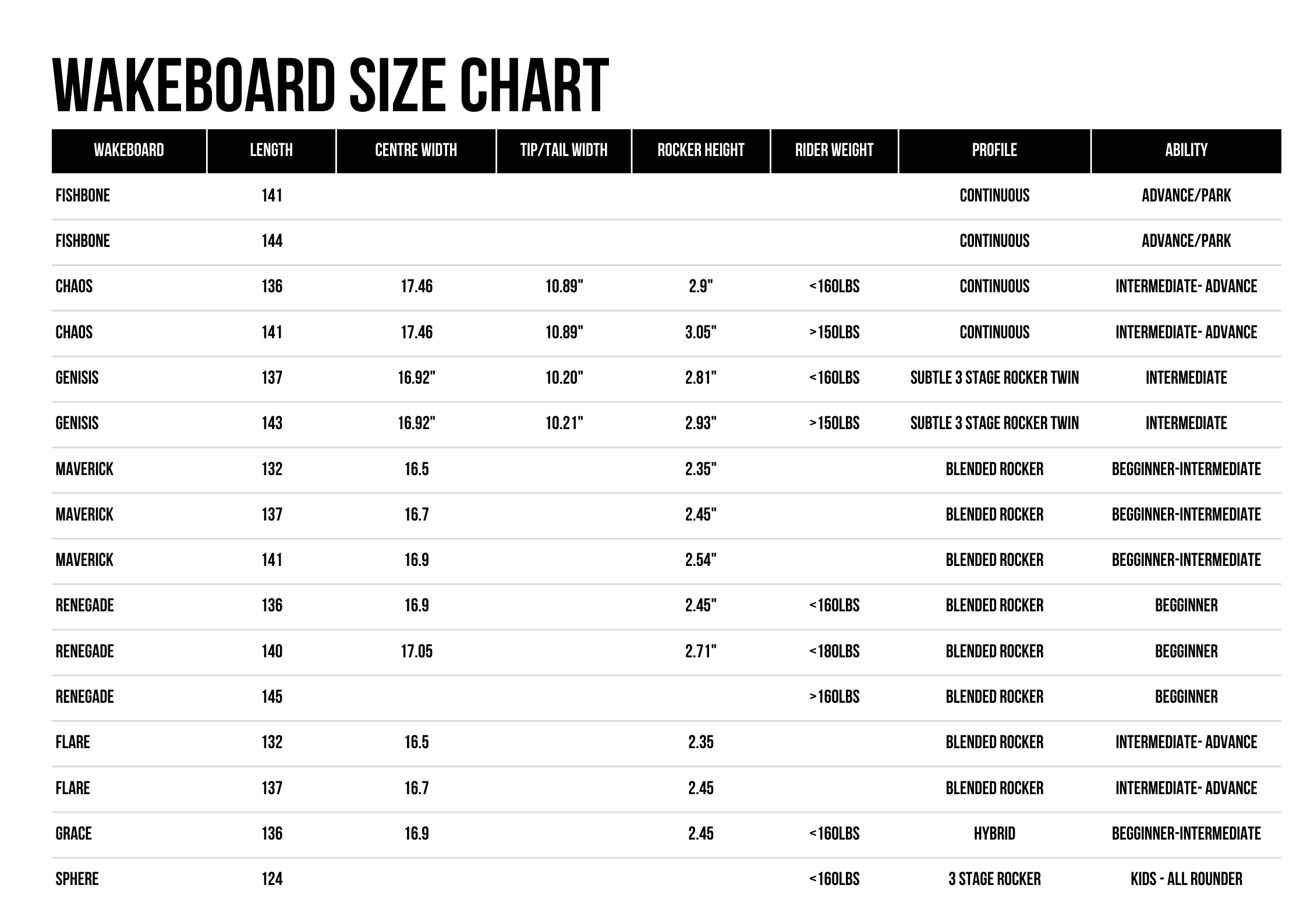Select the 3.05" rocker height value

pyautogui.click(x=701, y=332)
